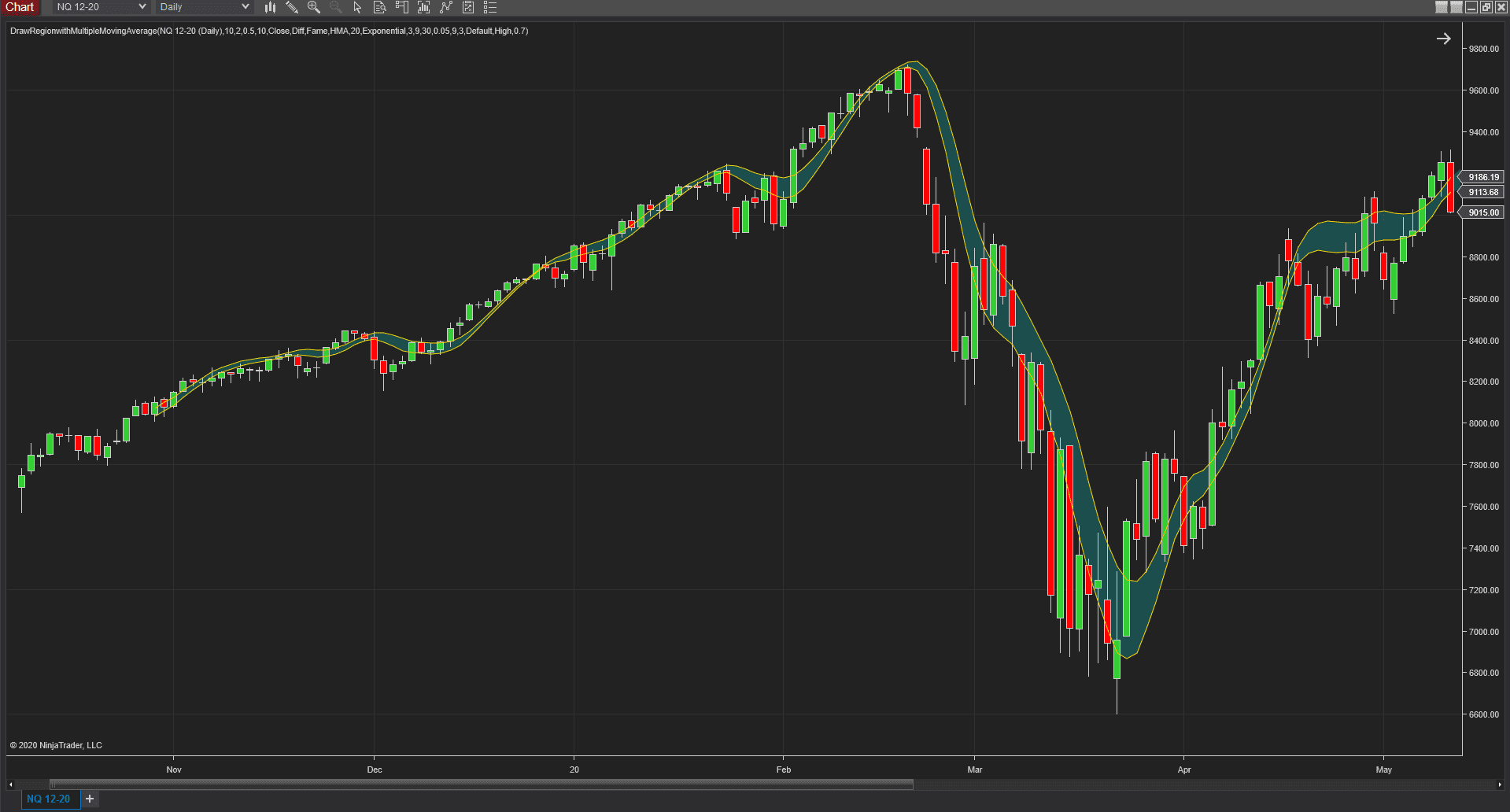1510x812 pixels.
Task: Click the first window link button
Action: coord(1442,7)
